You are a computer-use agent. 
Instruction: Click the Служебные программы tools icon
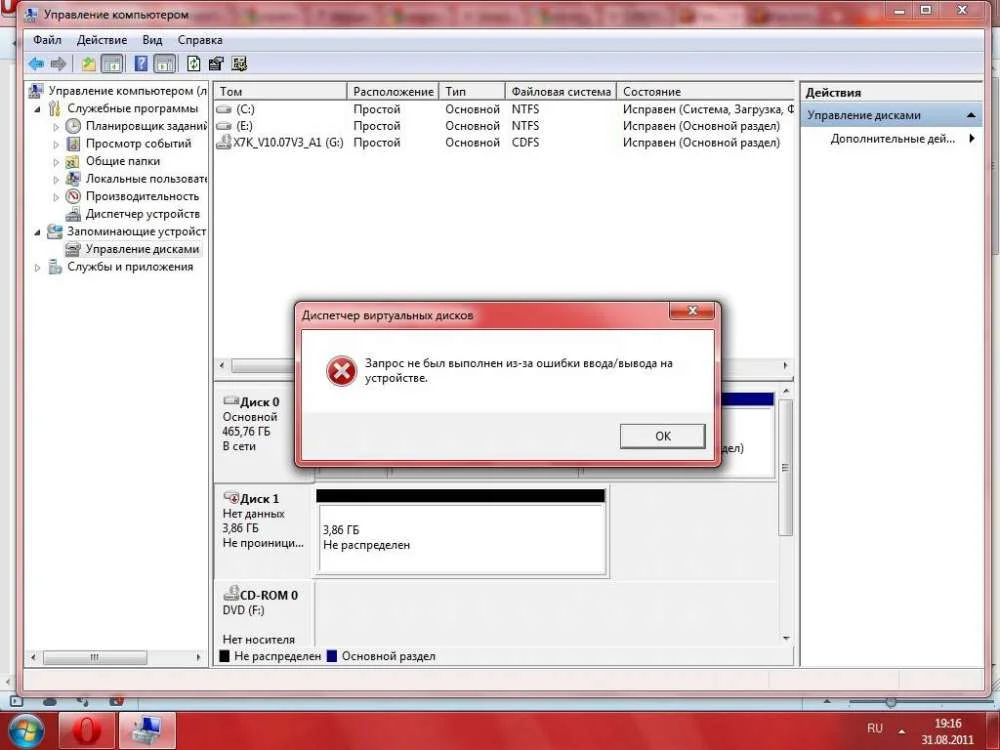(x=55, y=108)
